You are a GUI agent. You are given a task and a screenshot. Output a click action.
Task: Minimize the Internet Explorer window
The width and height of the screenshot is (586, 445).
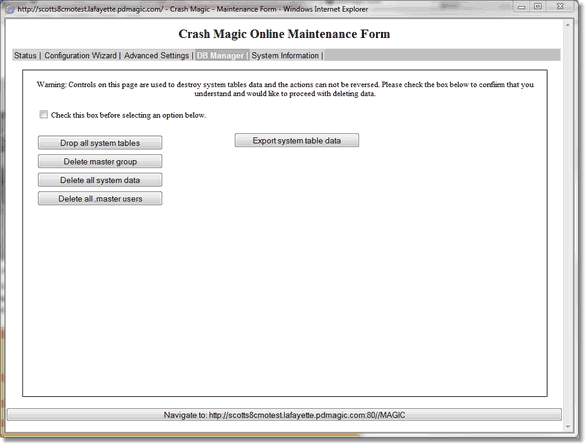522,7
